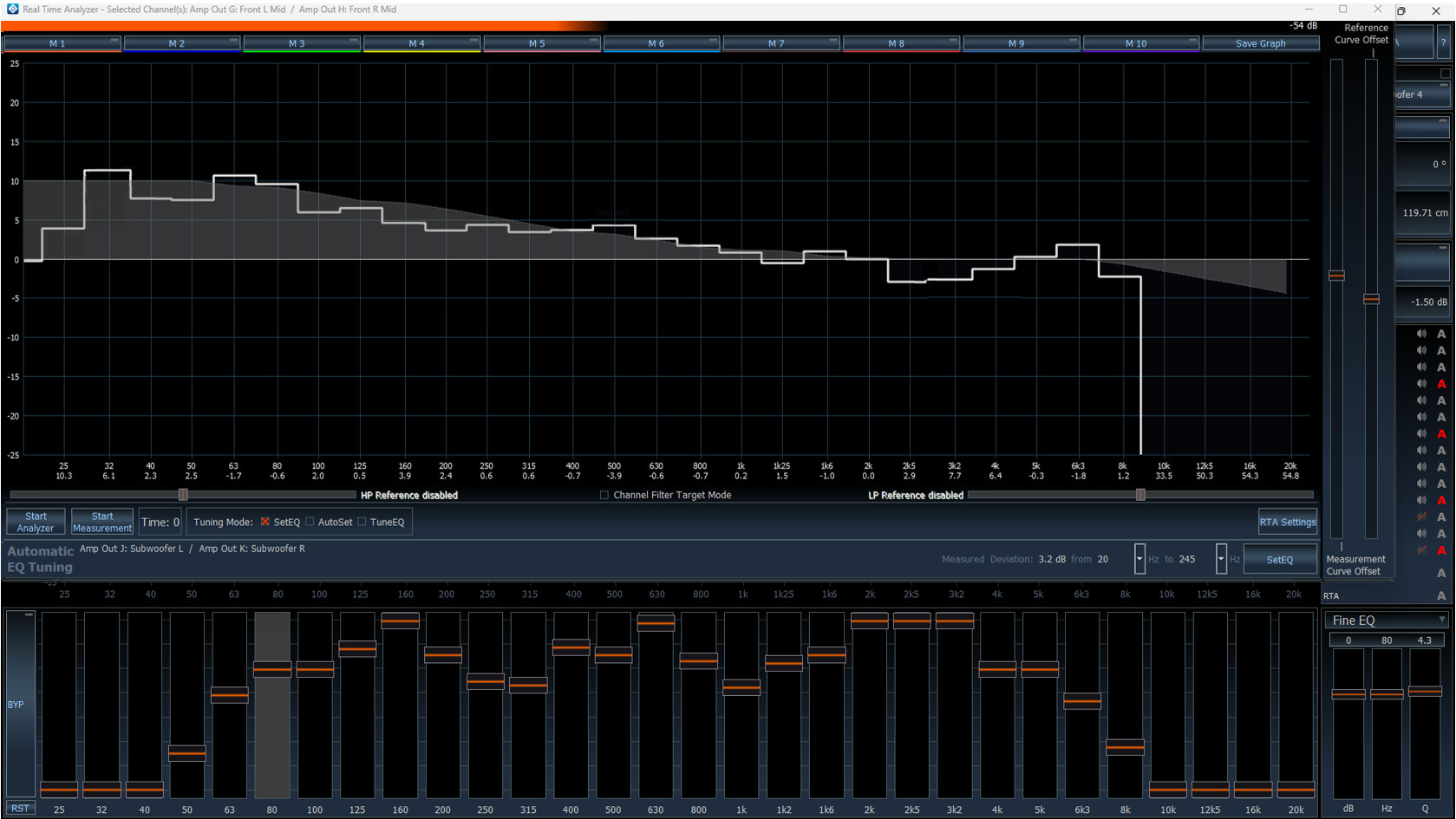The height and width of the screenshot is (819, 1456).
Task: Click the bottom crossed-out speaker icon
Action: (x=1421, y=550)
